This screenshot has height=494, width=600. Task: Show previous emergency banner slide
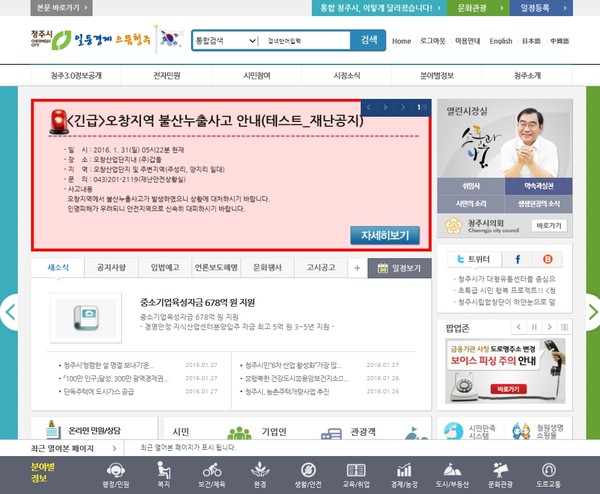click(x=369, y=108)
